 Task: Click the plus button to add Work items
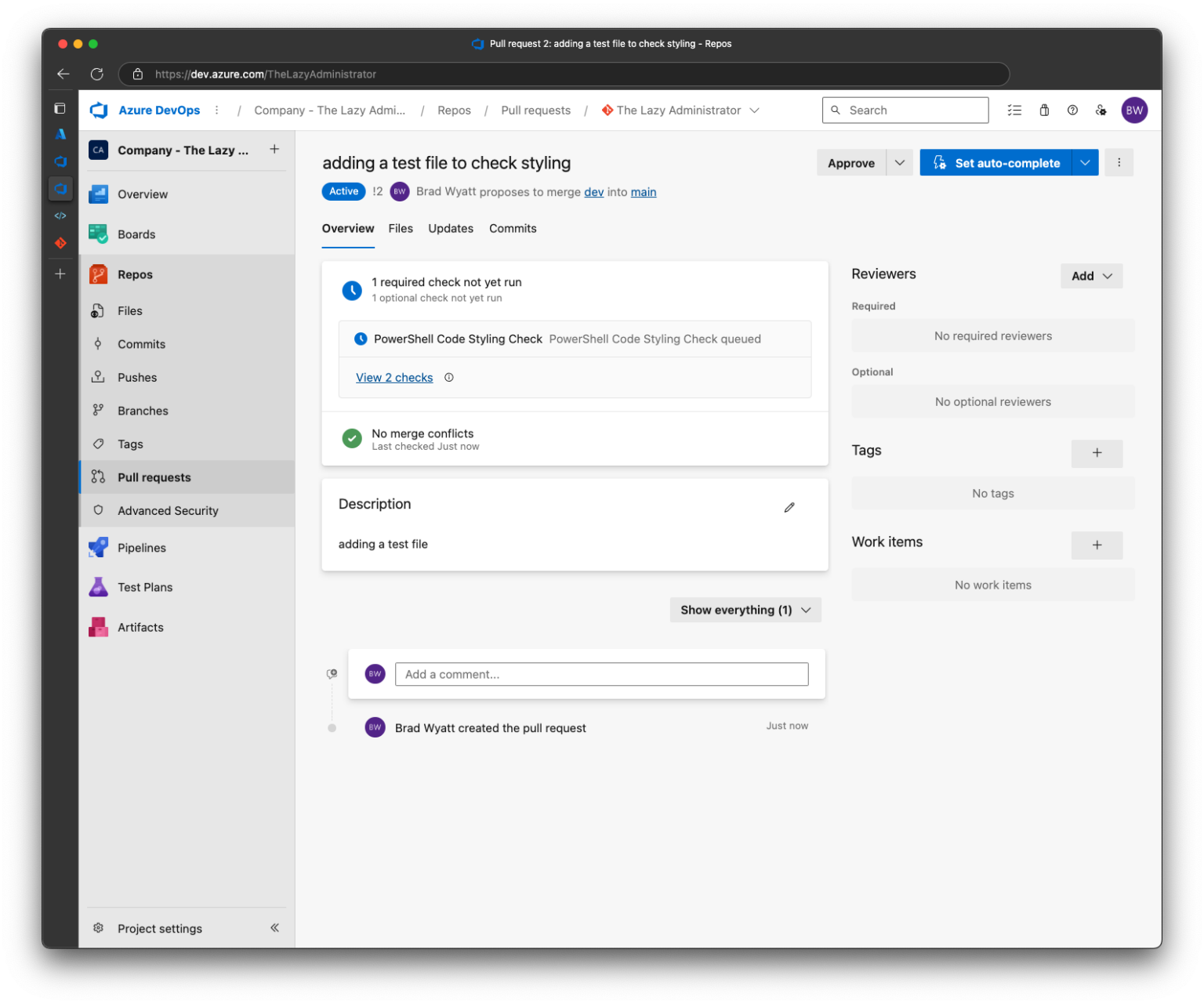click(x=1097, y=545)
